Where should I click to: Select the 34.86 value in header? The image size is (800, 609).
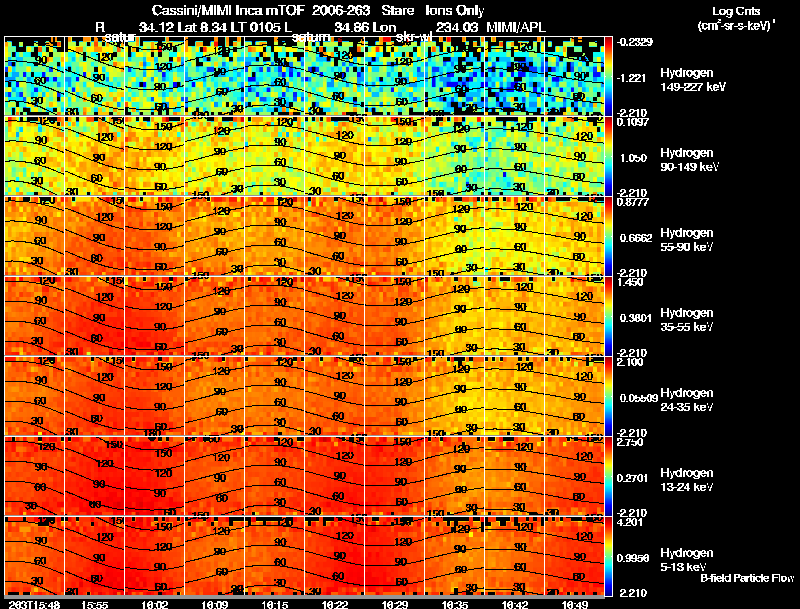(352, 27)
